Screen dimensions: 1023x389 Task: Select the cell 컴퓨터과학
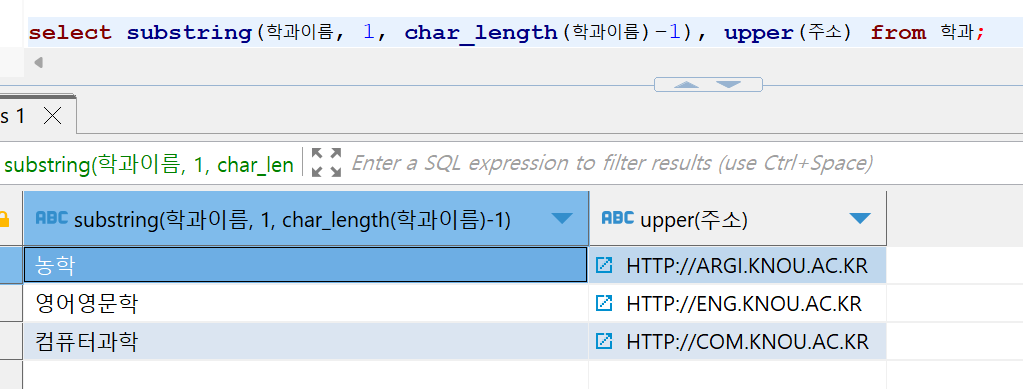(x=305, y=341)
